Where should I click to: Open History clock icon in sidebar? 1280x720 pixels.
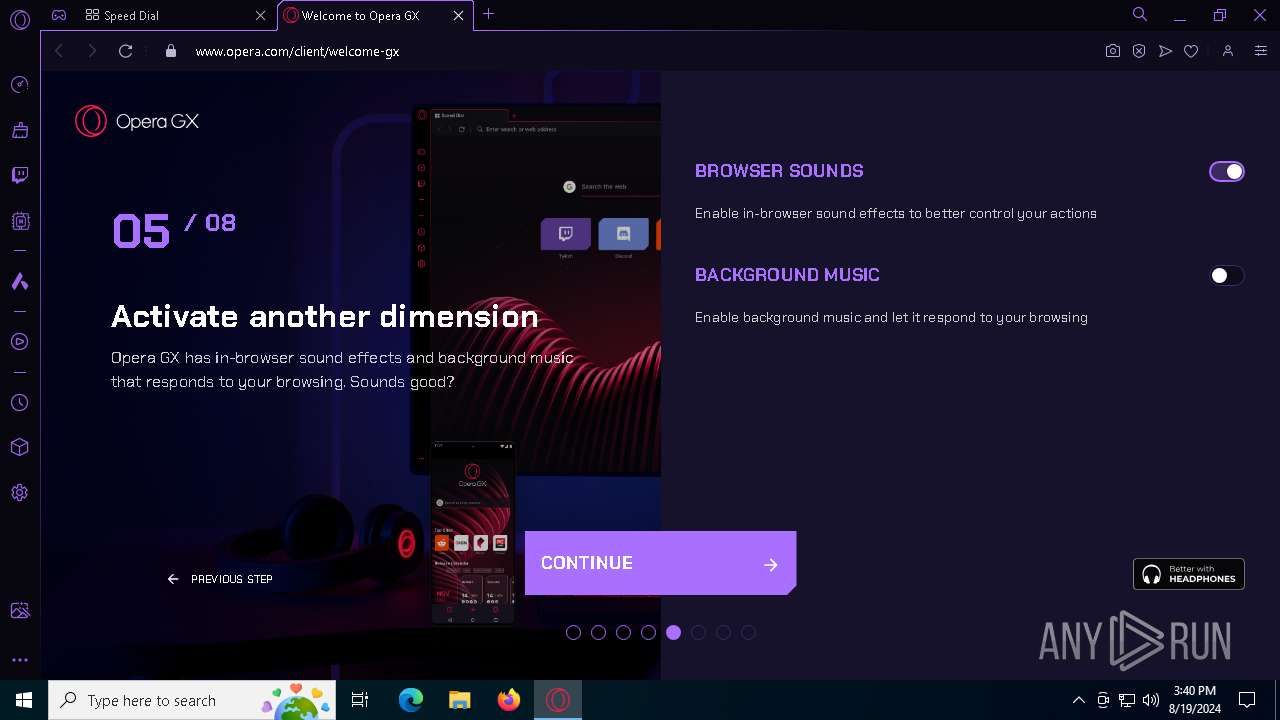click(19, 403)
